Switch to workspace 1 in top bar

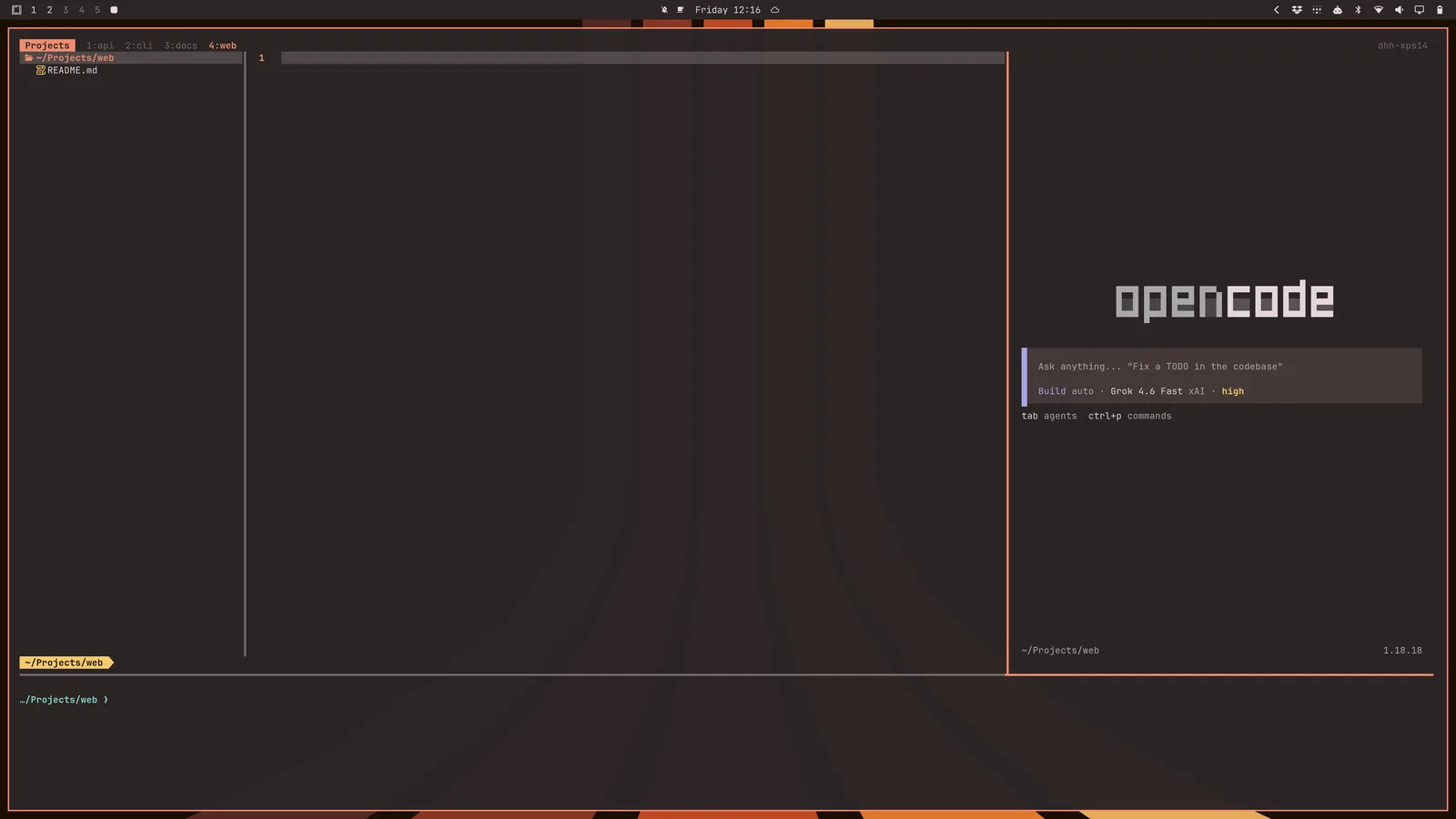[34, 10]
